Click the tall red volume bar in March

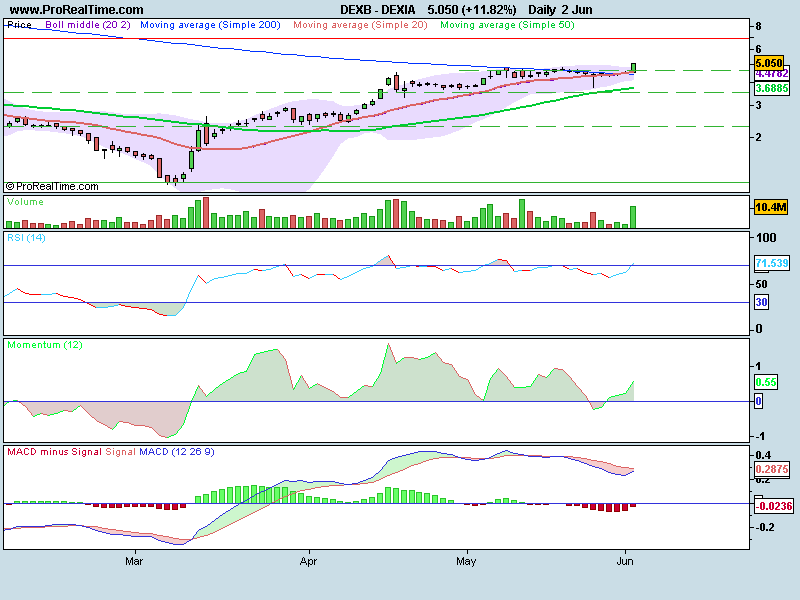[x=206, y=213]
